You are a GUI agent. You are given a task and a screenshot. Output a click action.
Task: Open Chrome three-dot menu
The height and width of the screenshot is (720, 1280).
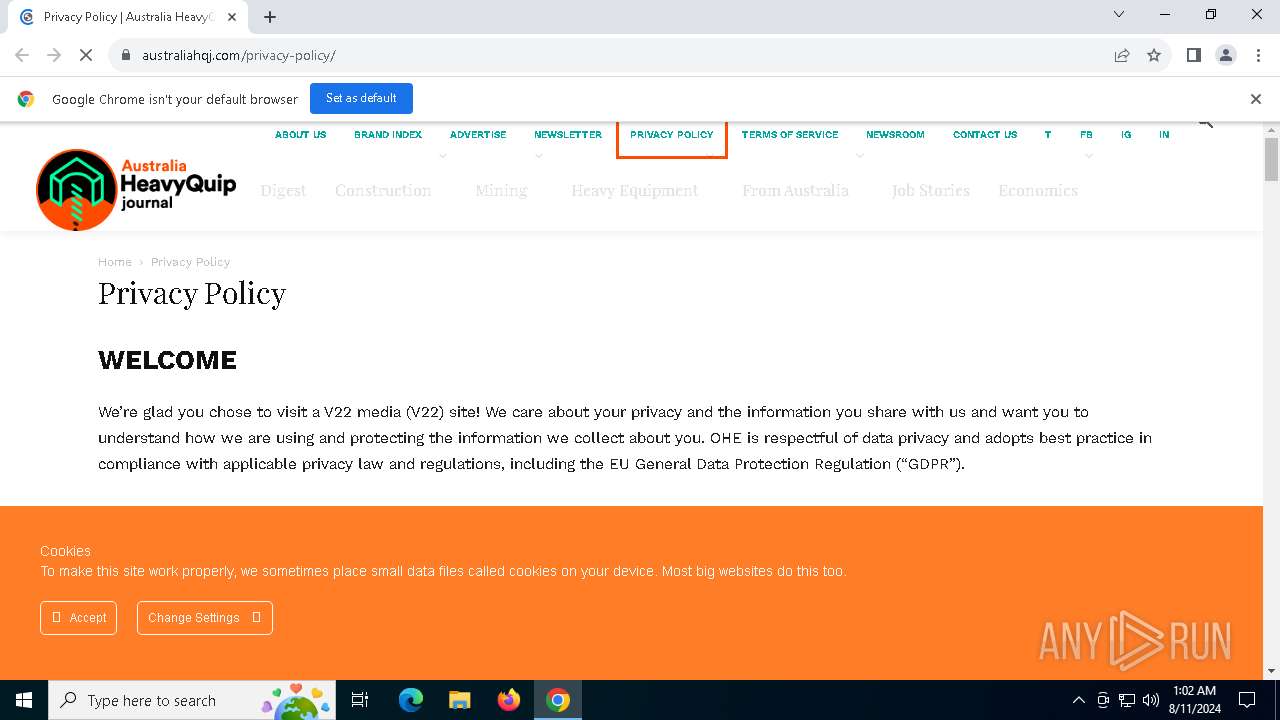(x=1257, y=55)
